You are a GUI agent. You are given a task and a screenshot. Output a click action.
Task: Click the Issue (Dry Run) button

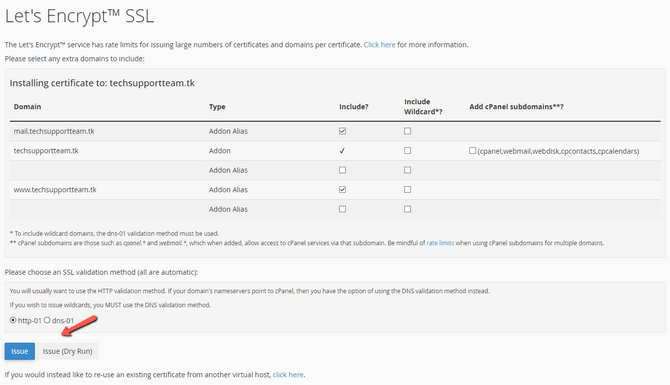click(x=67, y=351)
